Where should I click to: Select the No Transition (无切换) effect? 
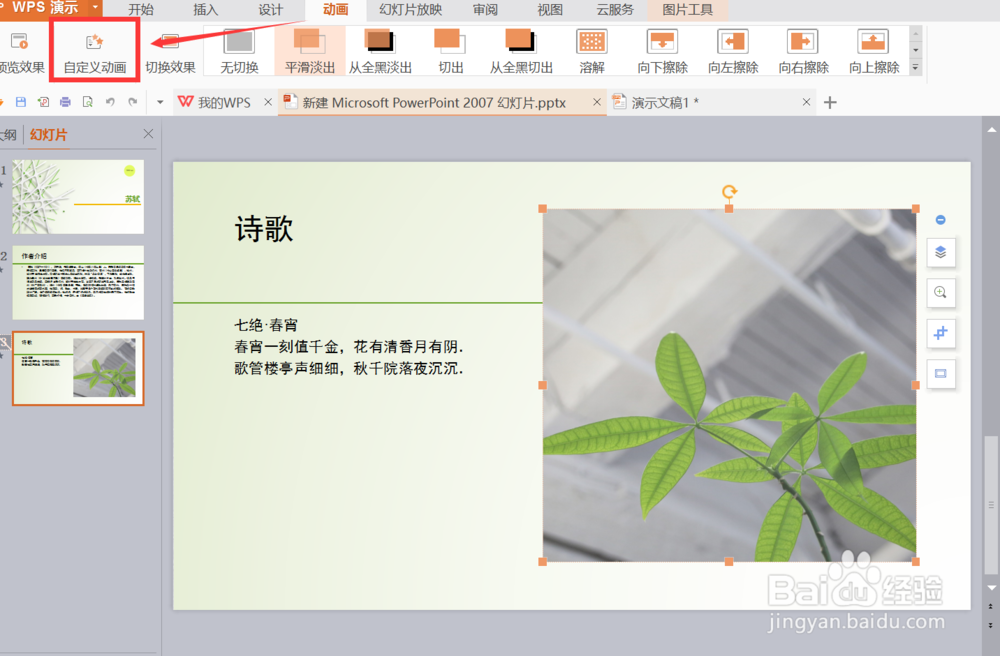pyautogui.click(x=239, y=52)
